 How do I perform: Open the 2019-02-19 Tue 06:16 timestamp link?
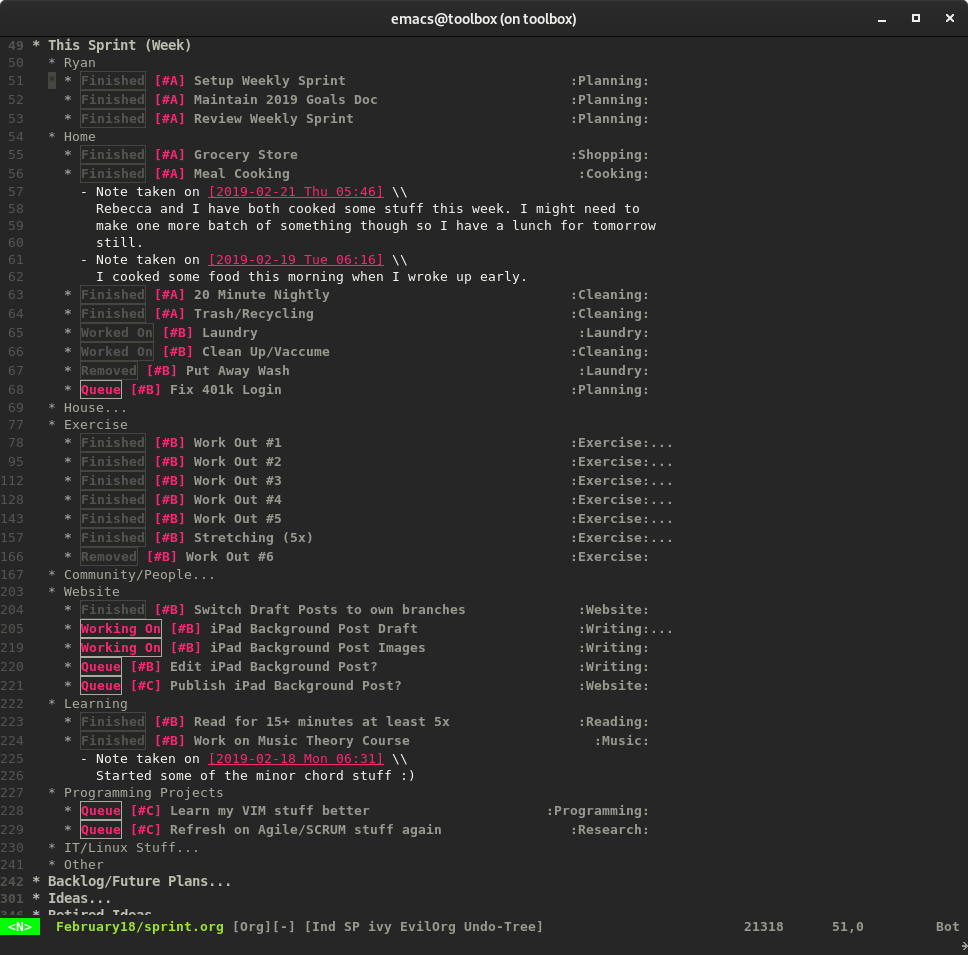point(295,260)
